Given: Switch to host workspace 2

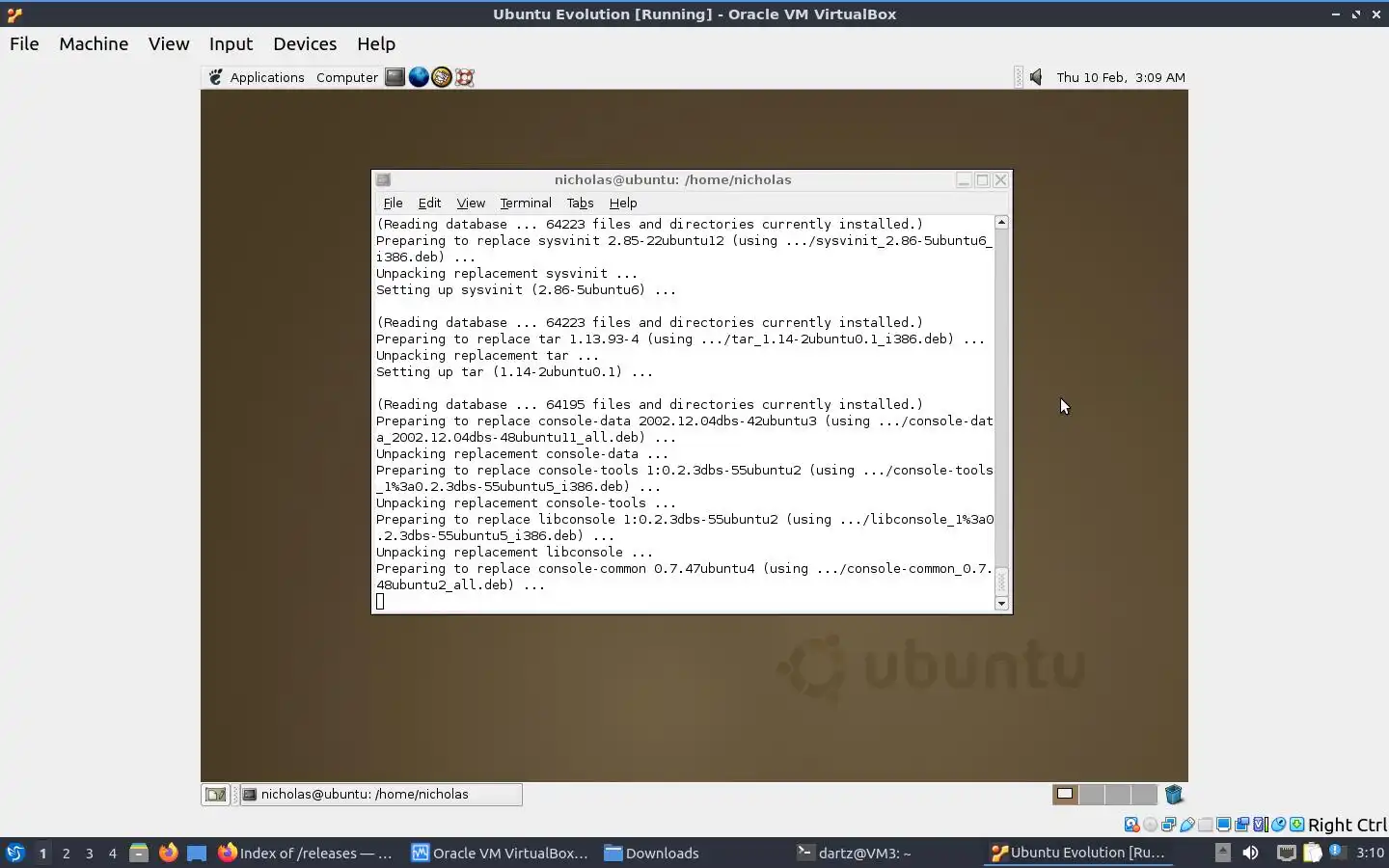Looking at the screenshot, I should [x=66, y=853].
